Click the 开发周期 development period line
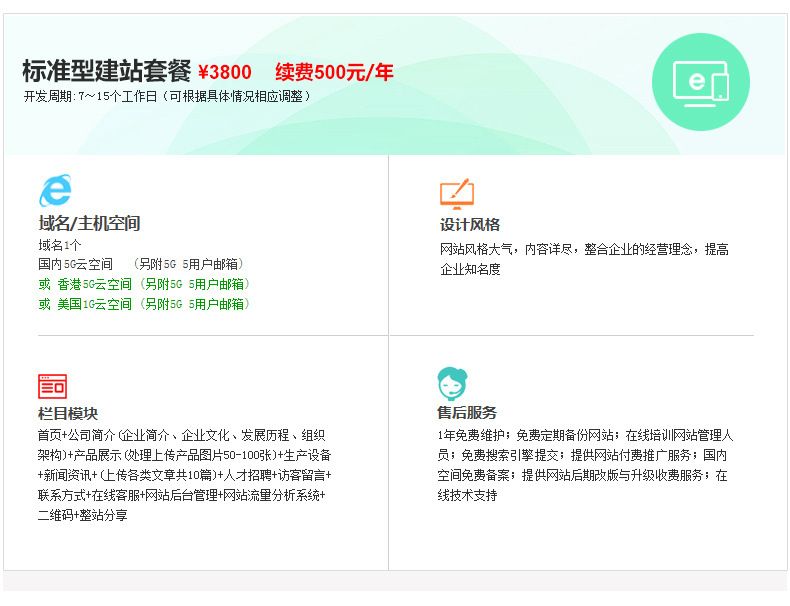The width and height of the screenshot is (790, 606). (x=168, y=97)
